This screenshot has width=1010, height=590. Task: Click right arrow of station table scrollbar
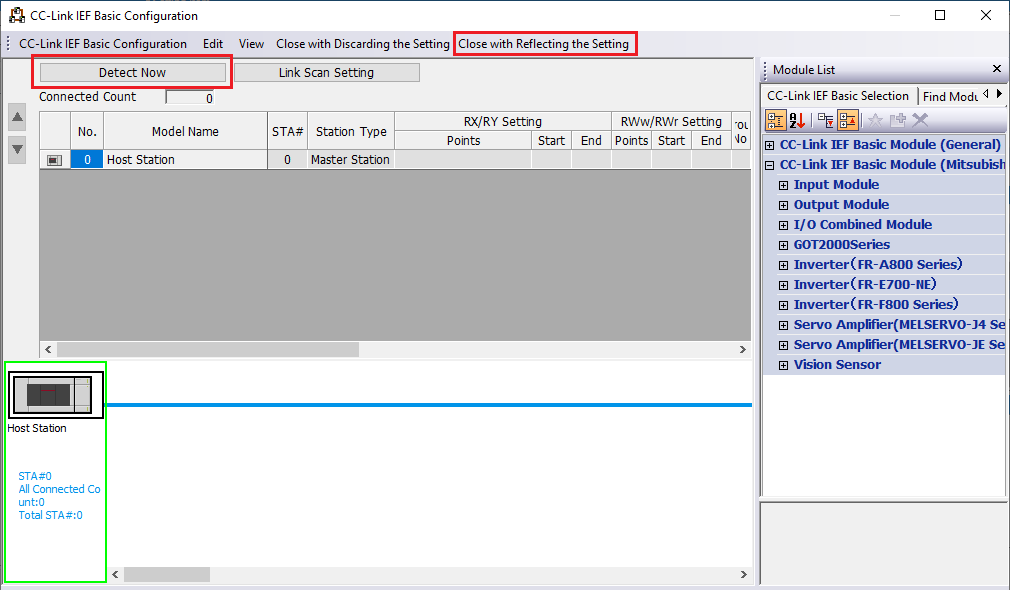tap(743, 349)
